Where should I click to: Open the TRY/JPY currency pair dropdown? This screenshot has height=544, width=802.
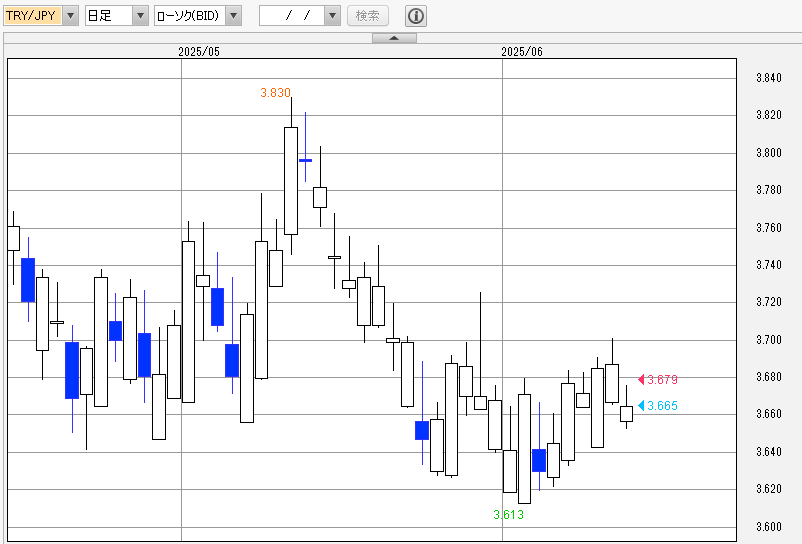pos(71,16)
